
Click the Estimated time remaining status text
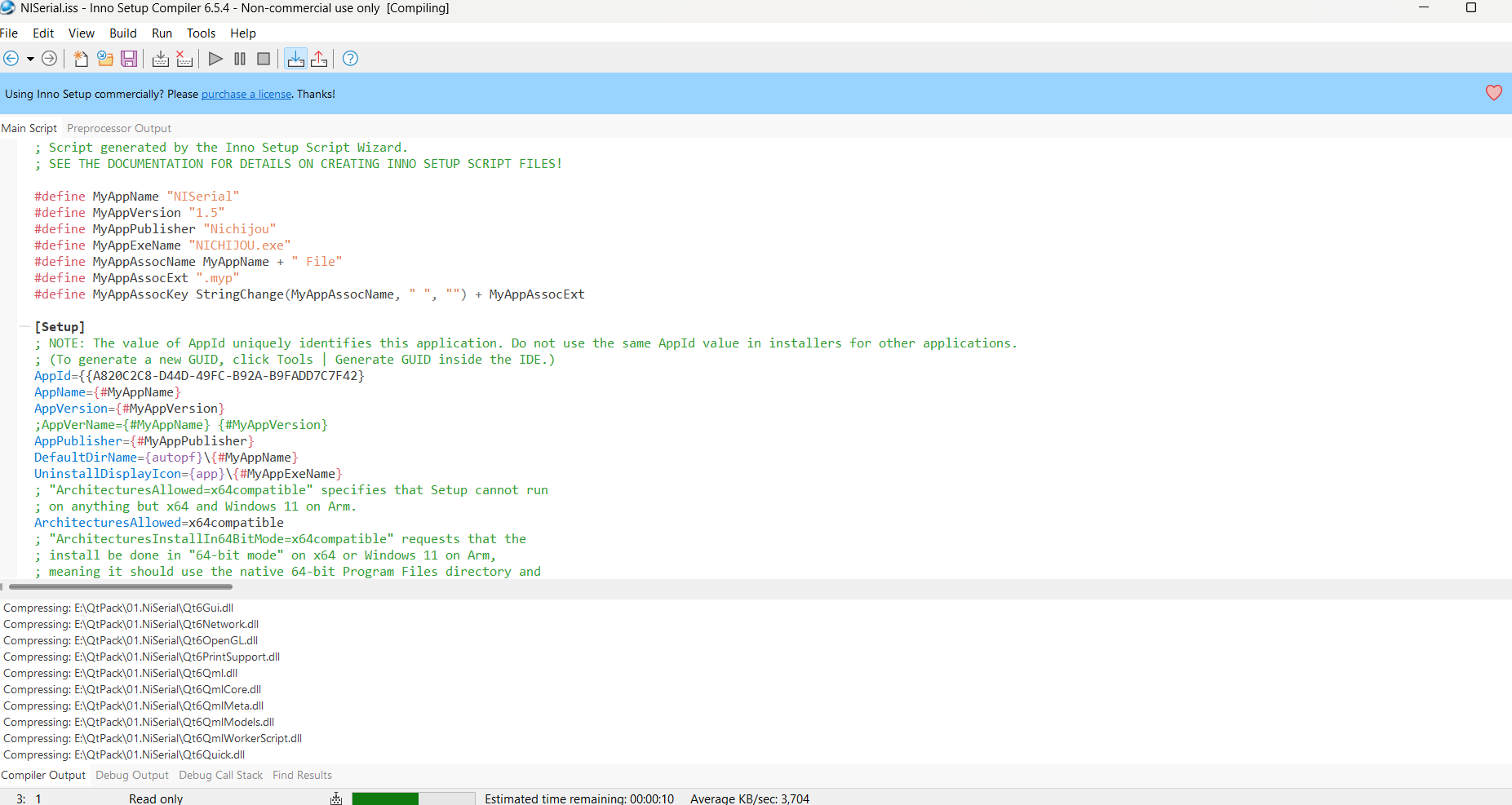579,798
